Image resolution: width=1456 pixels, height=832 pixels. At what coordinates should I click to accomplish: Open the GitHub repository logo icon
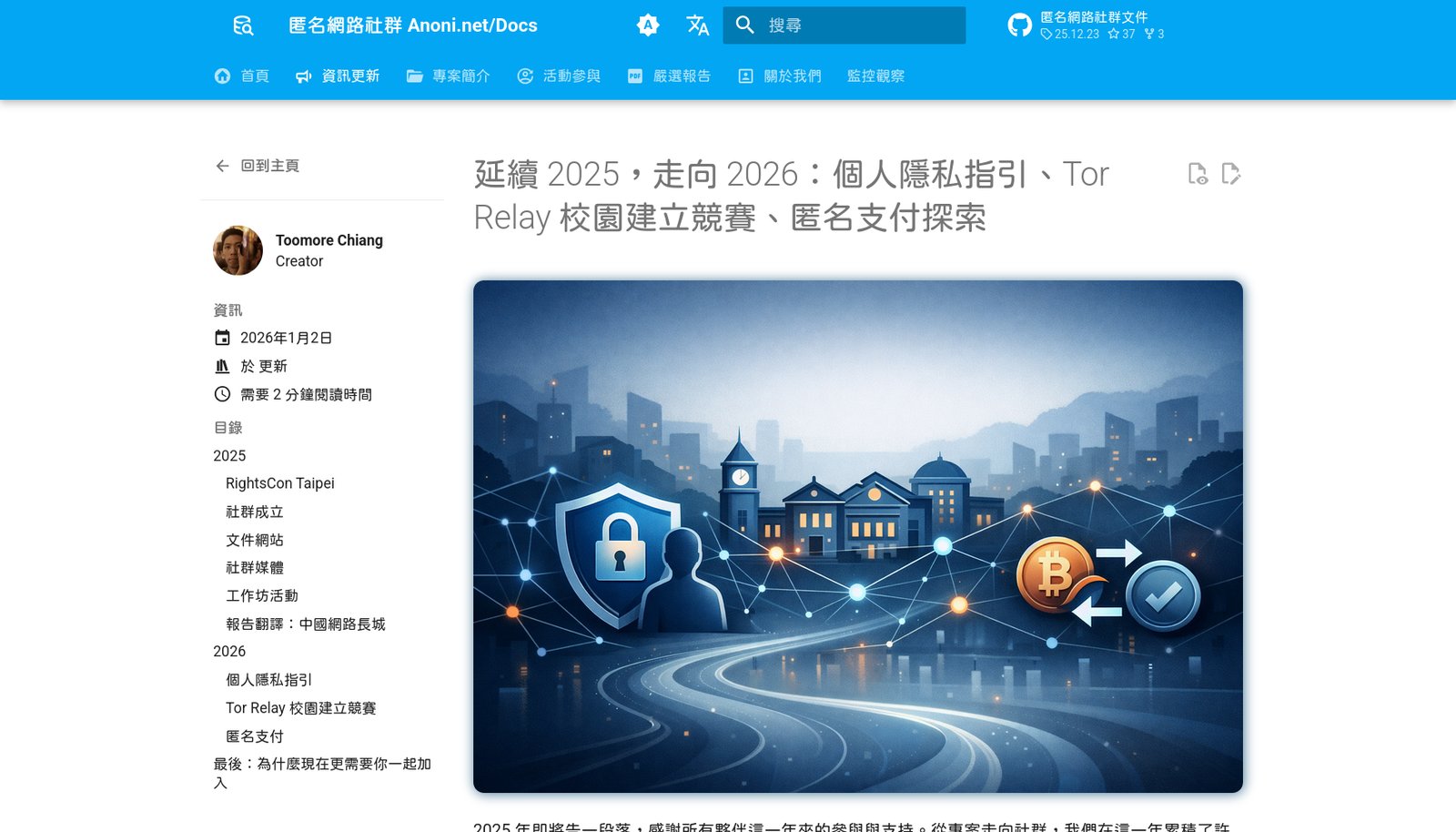pyautogui.click(x=1020, y=25)
